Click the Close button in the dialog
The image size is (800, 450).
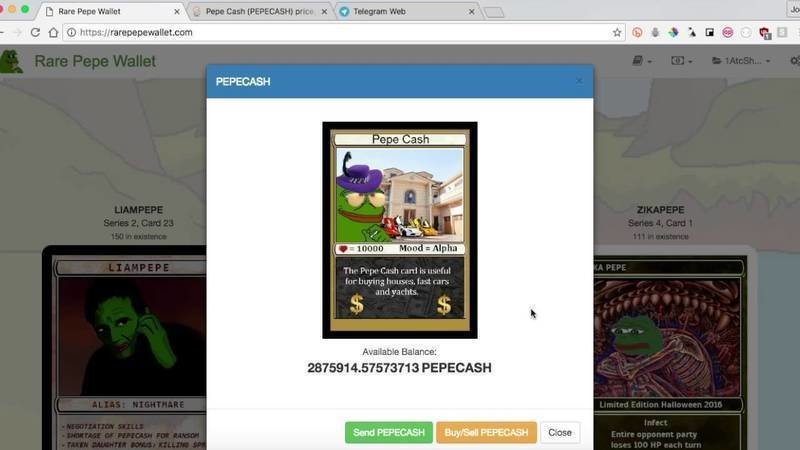point(560,432)
